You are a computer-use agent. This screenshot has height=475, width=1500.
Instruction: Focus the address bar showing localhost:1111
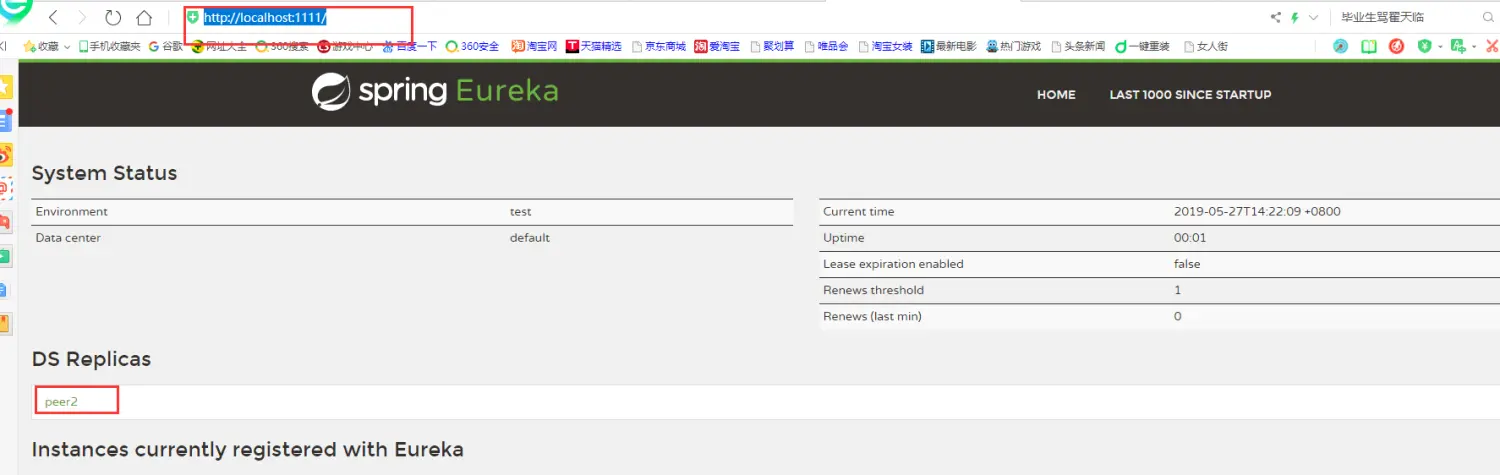(265, 18)
